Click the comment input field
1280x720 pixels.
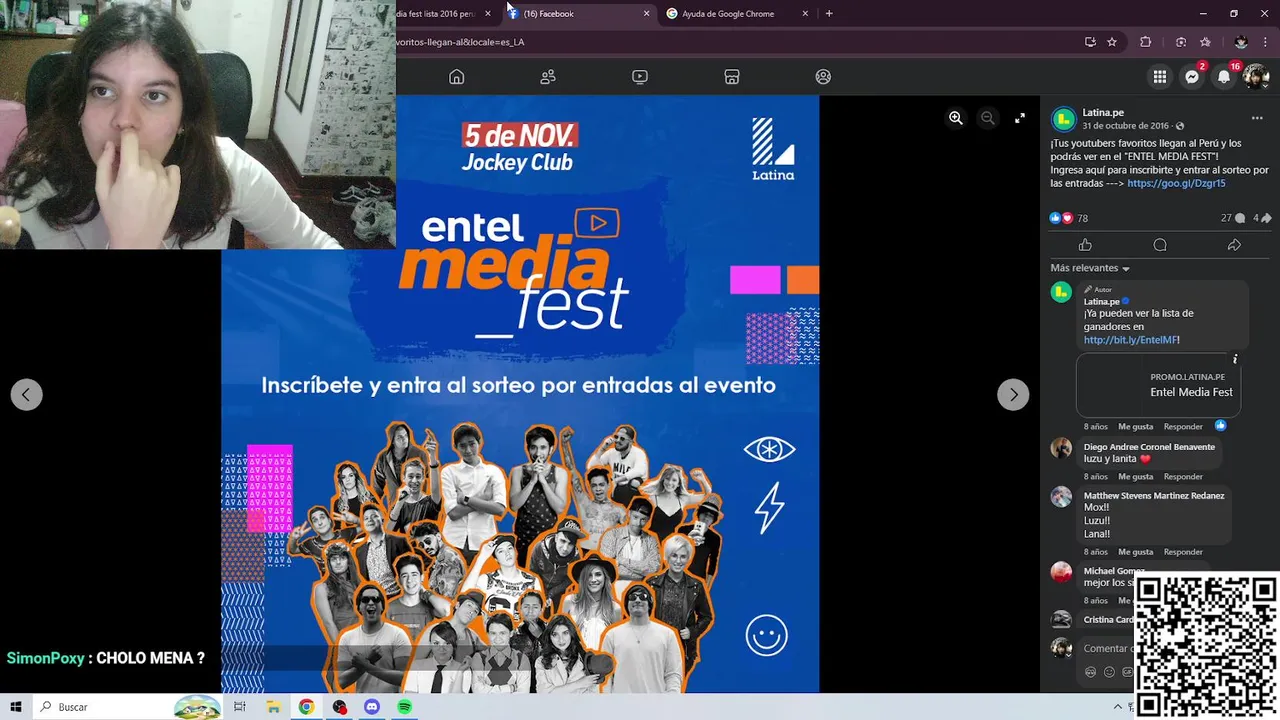click(x=1108, y=648)
